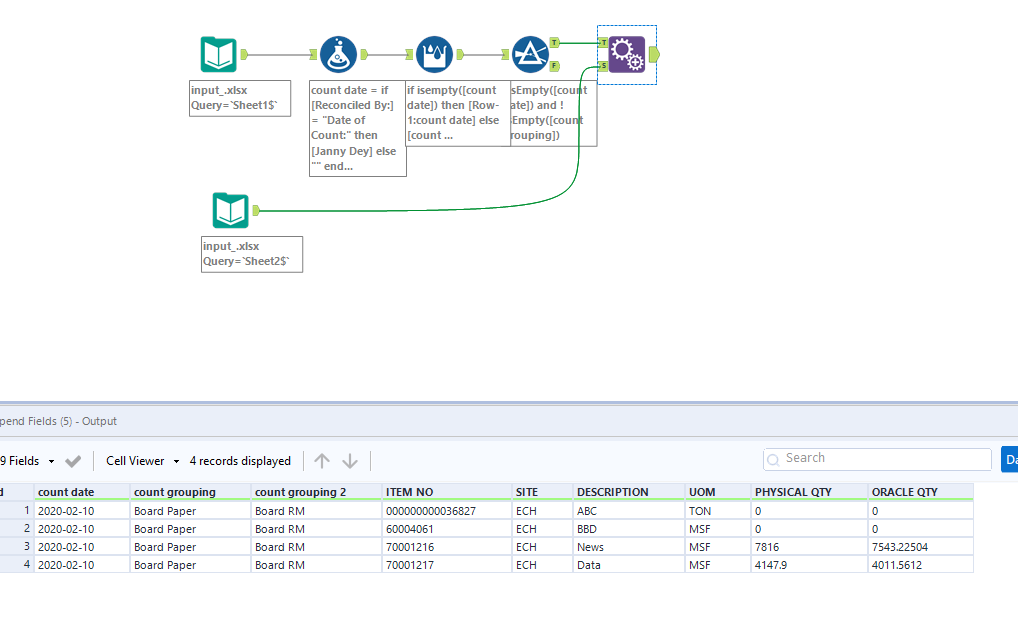The width and height of the screenshot is (1018, 644).
Task: Click the Append Fields tool's S input anchor
Action: click(603, 65)
